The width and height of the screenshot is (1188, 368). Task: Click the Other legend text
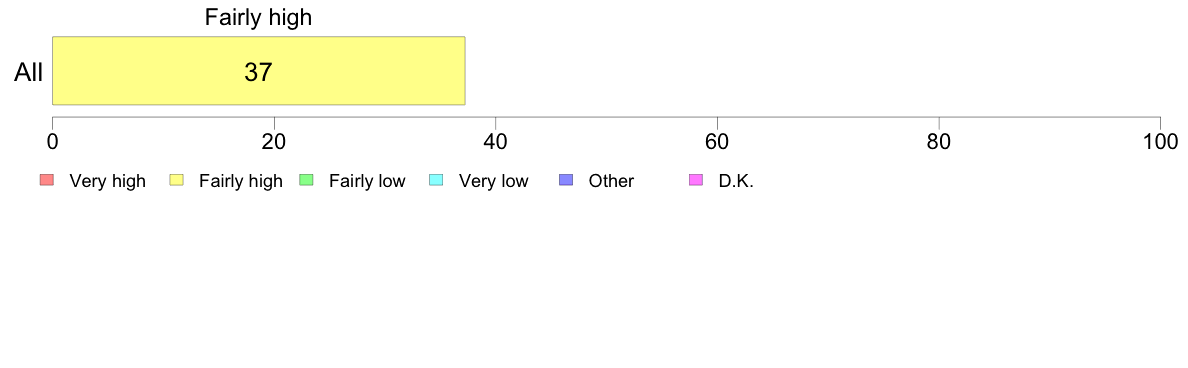611,181
